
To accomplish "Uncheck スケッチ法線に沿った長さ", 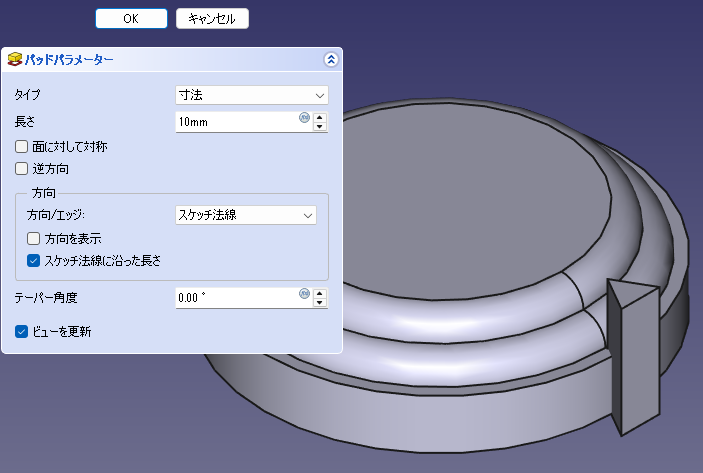I will click(x=34, y=260).
